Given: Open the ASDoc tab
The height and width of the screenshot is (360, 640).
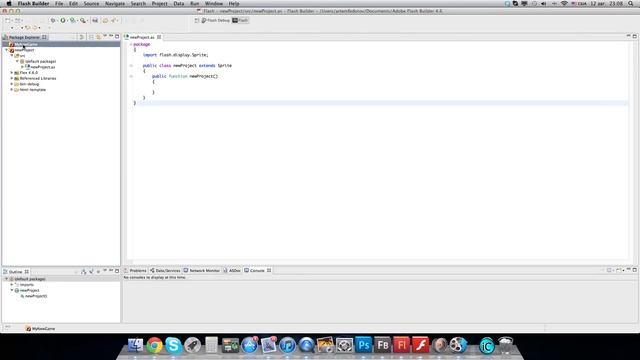Looking at the screenshot, I should (232, 270).
